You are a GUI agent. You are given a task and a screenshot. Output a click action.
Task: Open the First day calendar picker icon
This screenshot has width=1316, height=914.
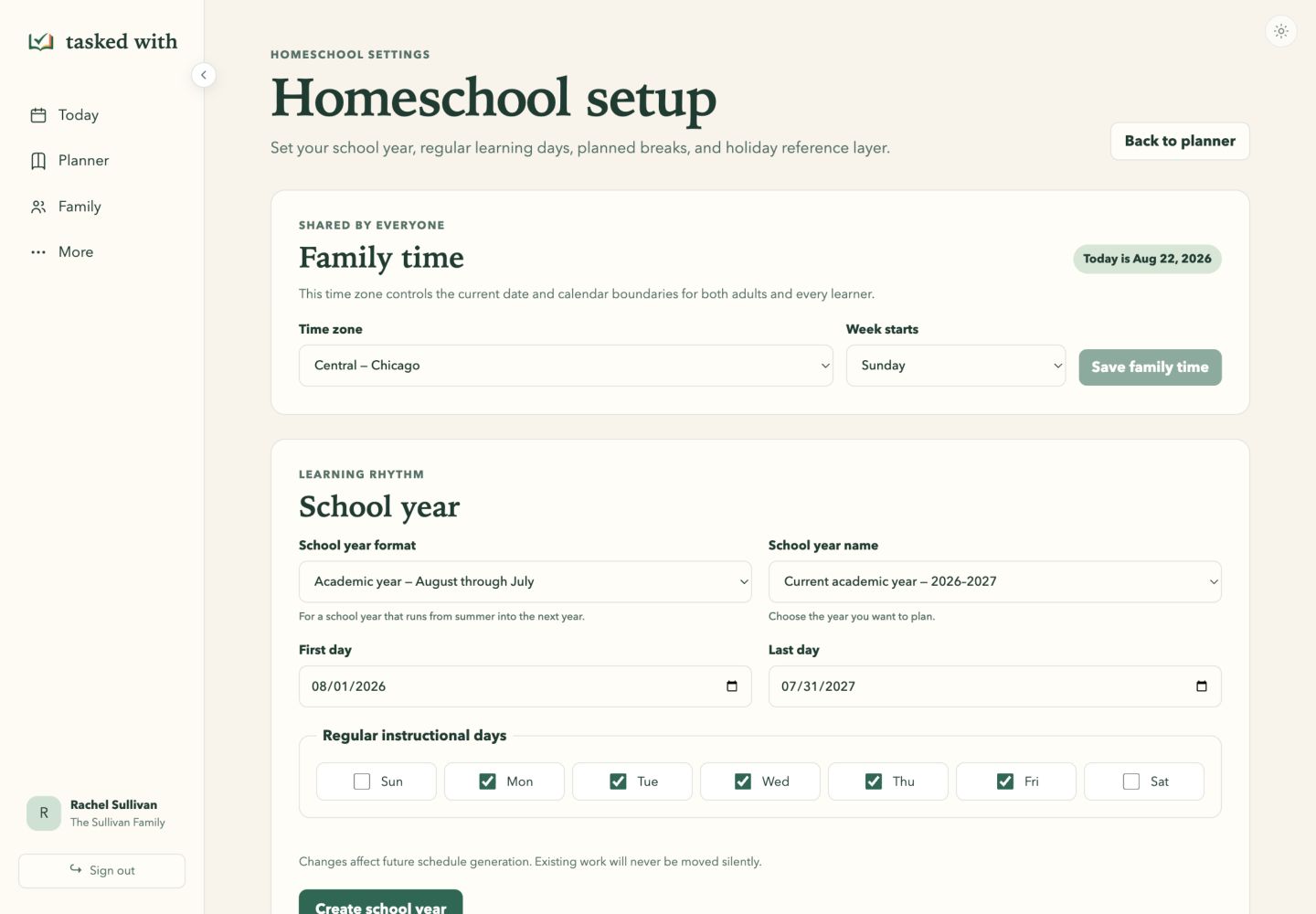click(x=732, y=686)
